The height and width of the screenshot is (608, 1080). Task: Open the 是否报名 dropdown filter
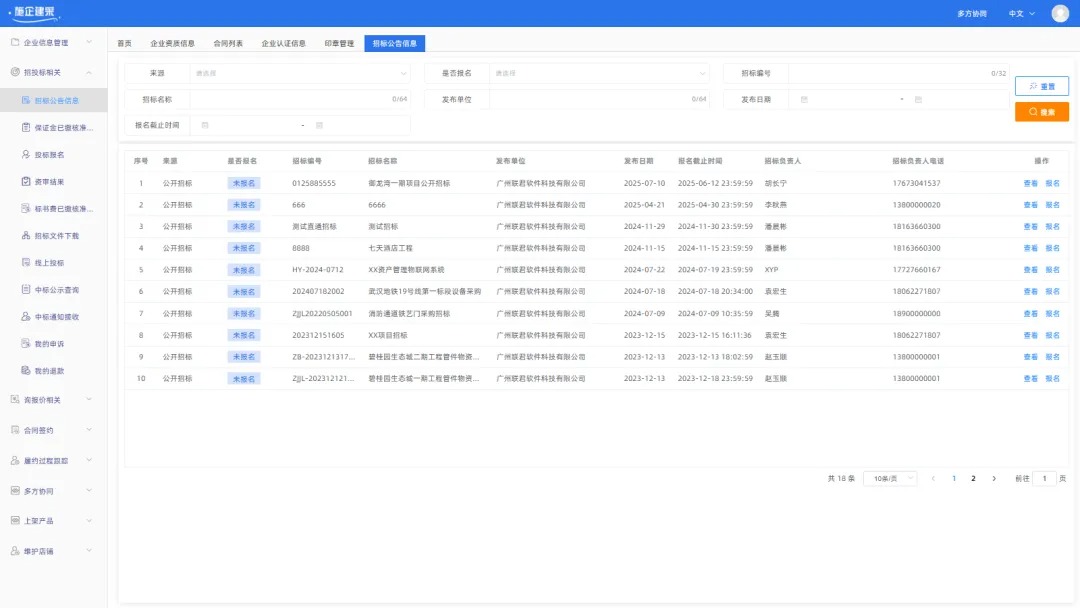(x=600, y=73)
